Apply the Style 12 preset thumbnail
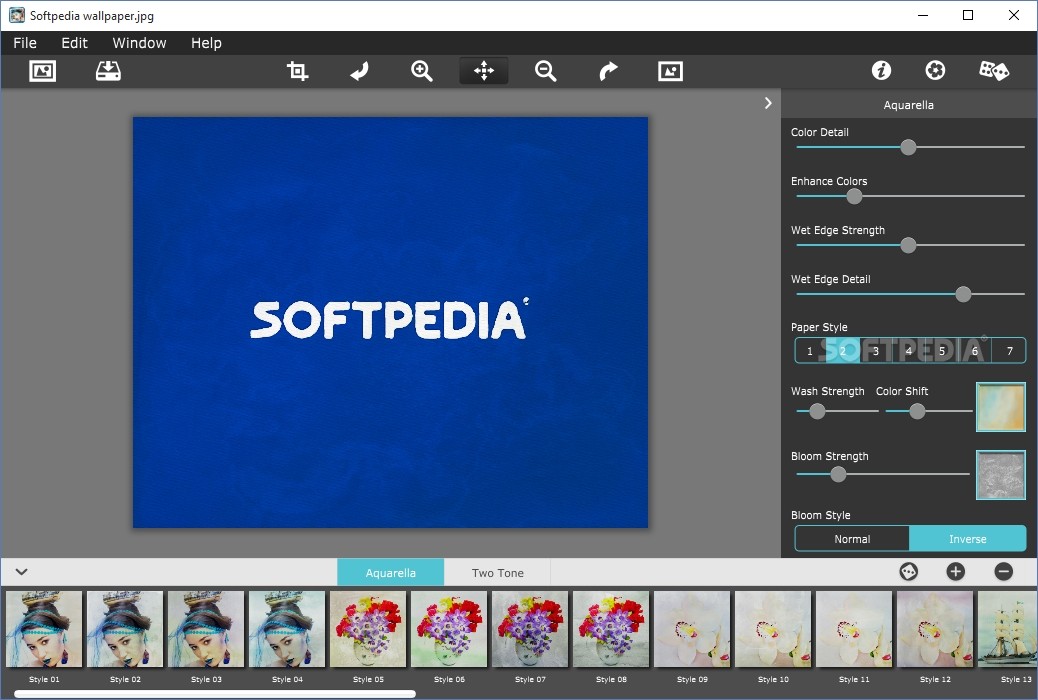1038x700 pixels. click(x=935, y=629)
